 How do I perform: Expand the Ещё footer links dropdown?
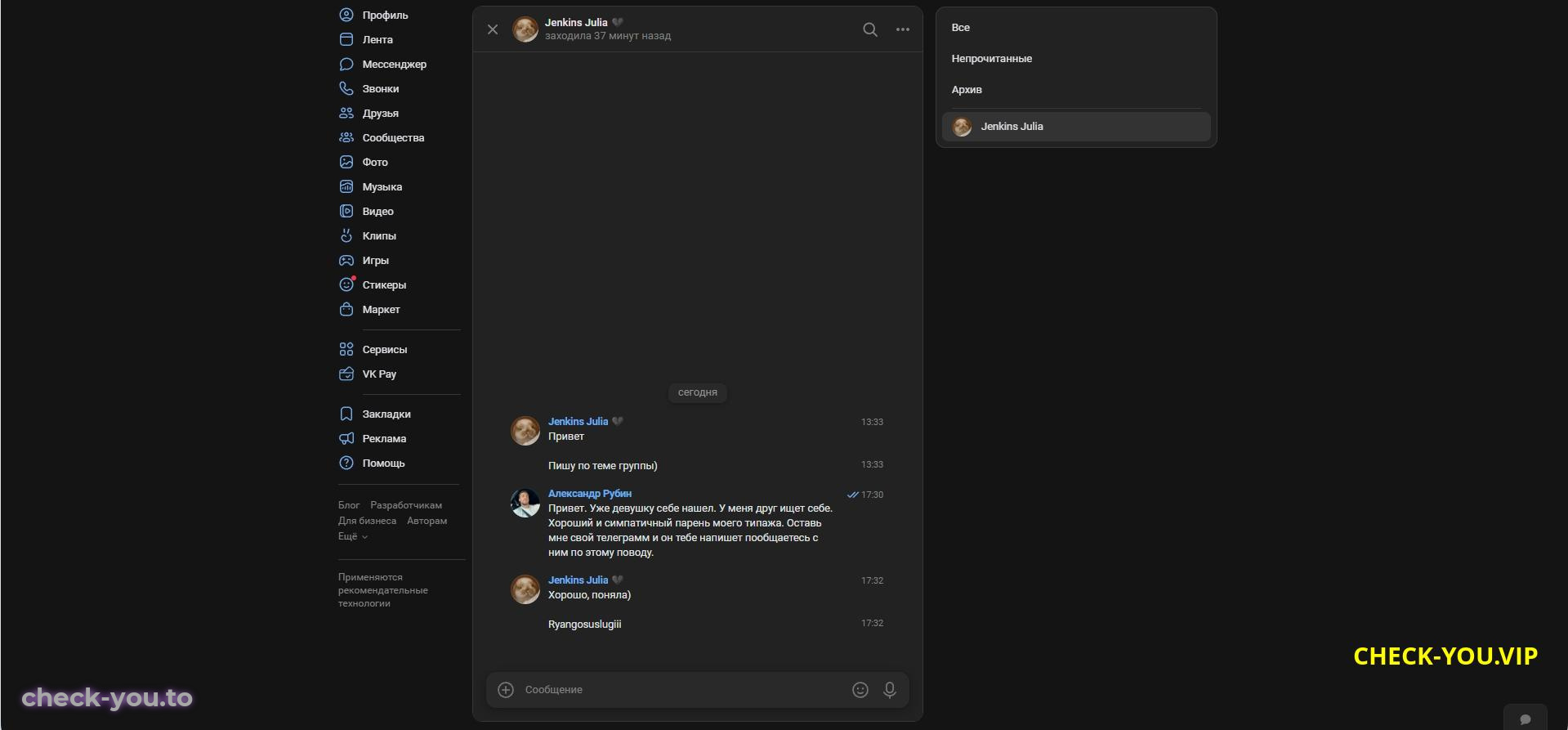(x=353, y=536)
